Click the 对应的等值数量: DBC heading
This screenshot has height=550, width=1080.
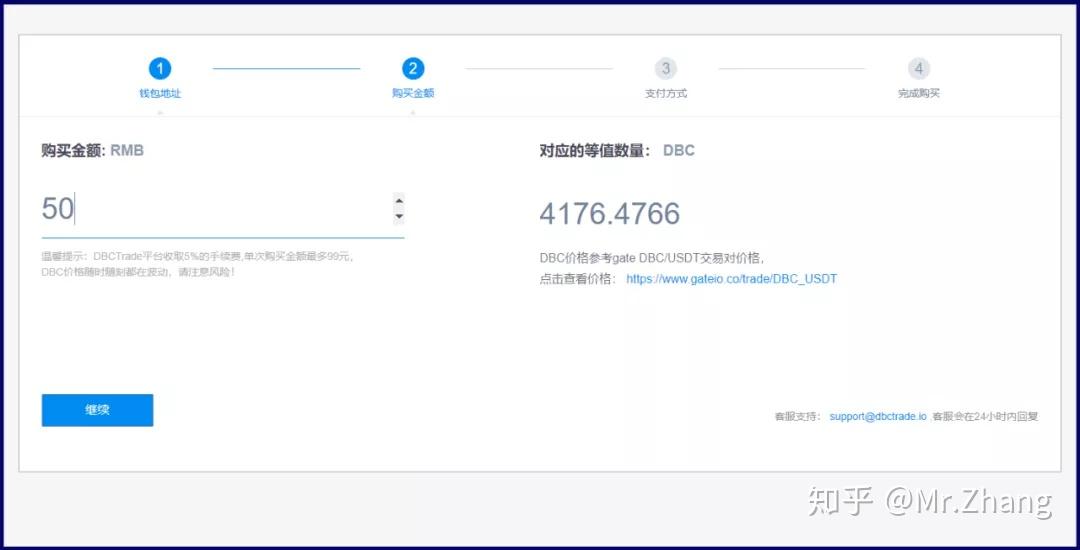617,151
